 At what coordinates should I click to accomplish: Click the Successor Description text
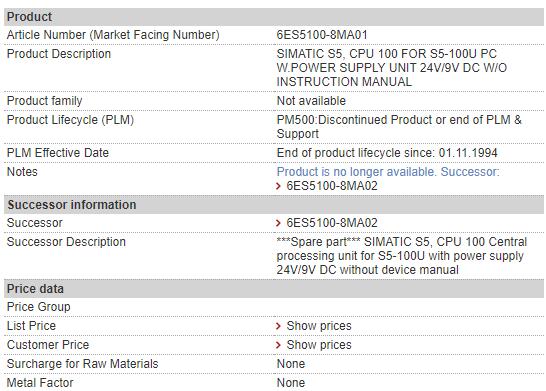coord(402,256)
